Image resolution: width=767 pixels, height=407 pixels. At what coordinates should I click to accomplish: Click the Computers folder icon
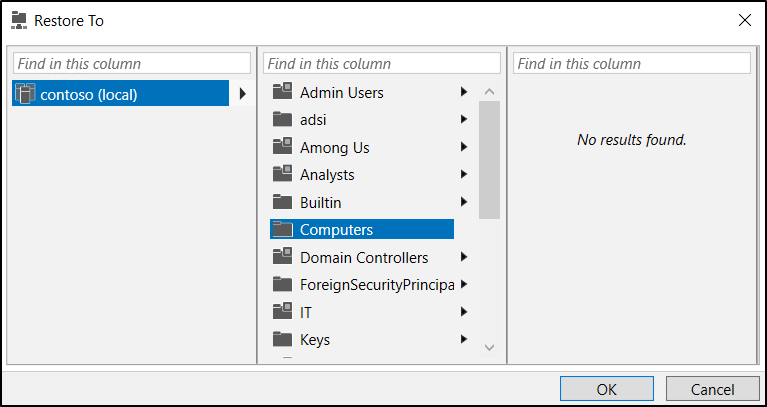tap(282, 229)
